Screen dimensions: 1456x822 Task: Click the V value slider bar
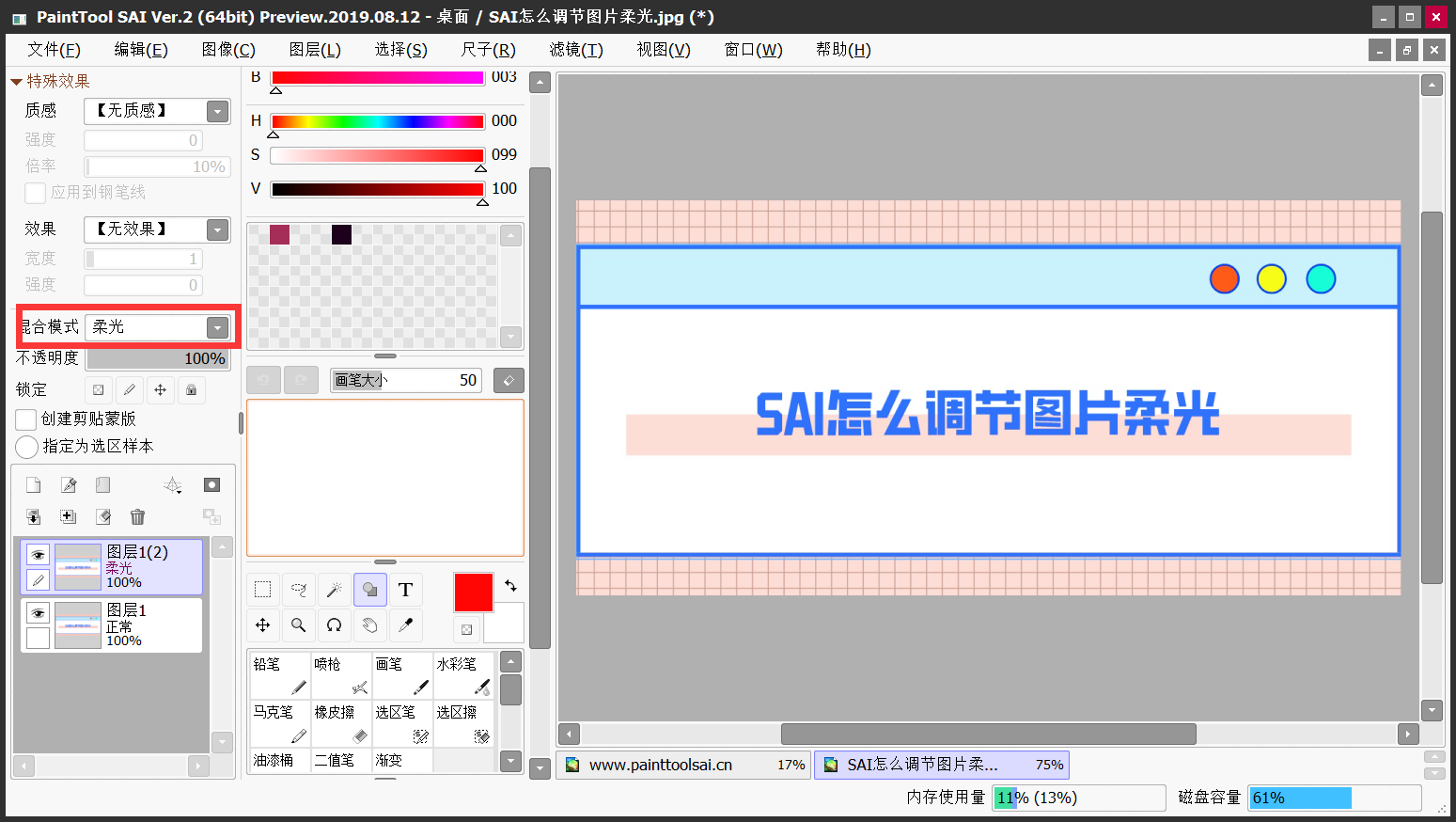point(377,189)
